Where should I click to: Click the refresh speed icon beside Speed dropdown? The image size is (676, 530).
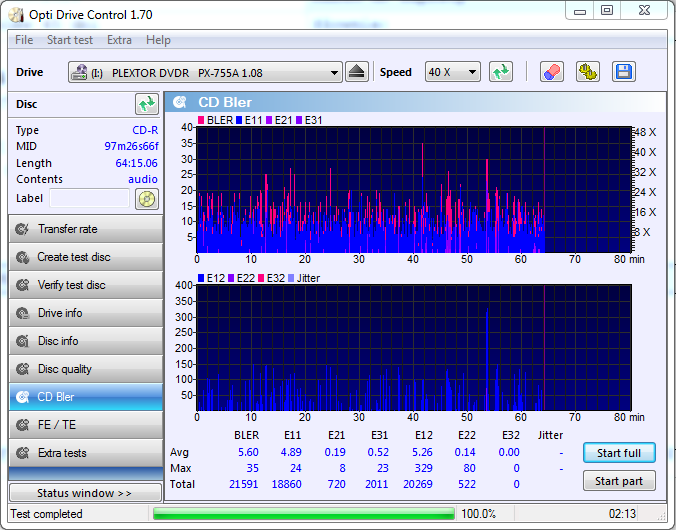[x=501, y=72]
